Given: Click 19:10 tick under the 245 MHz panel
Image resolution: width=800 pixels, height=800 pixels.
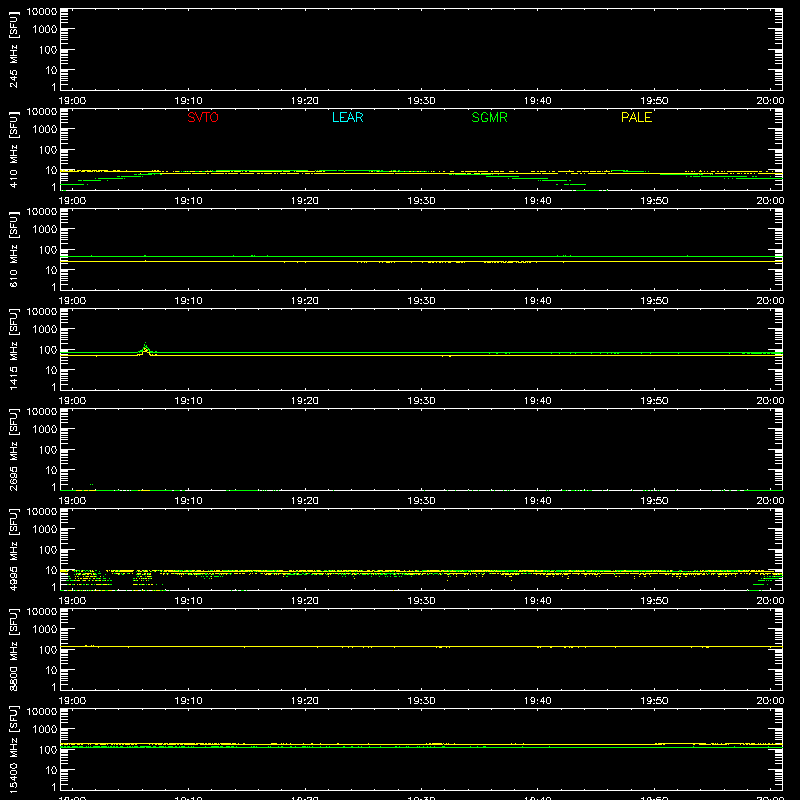Looking at the screenshot, I should pyautogui.click(x=188, y=101).
